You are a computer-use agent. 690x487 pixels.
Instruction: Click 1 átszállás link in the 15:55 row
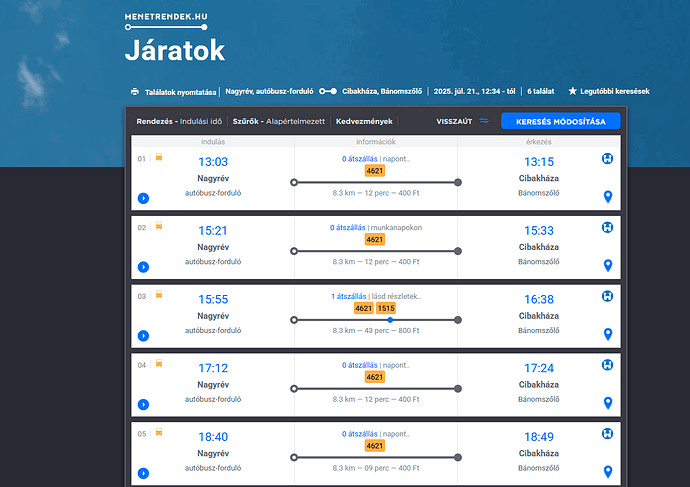349,296
